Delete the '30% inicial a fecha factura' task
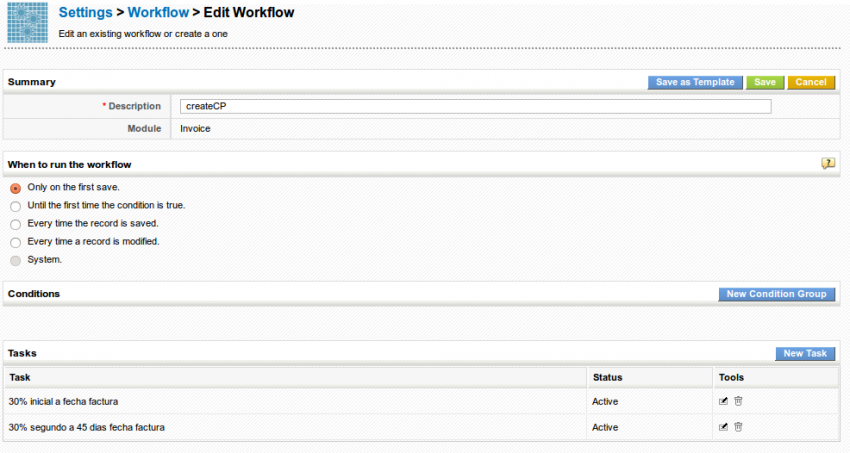 click(738, 401)
